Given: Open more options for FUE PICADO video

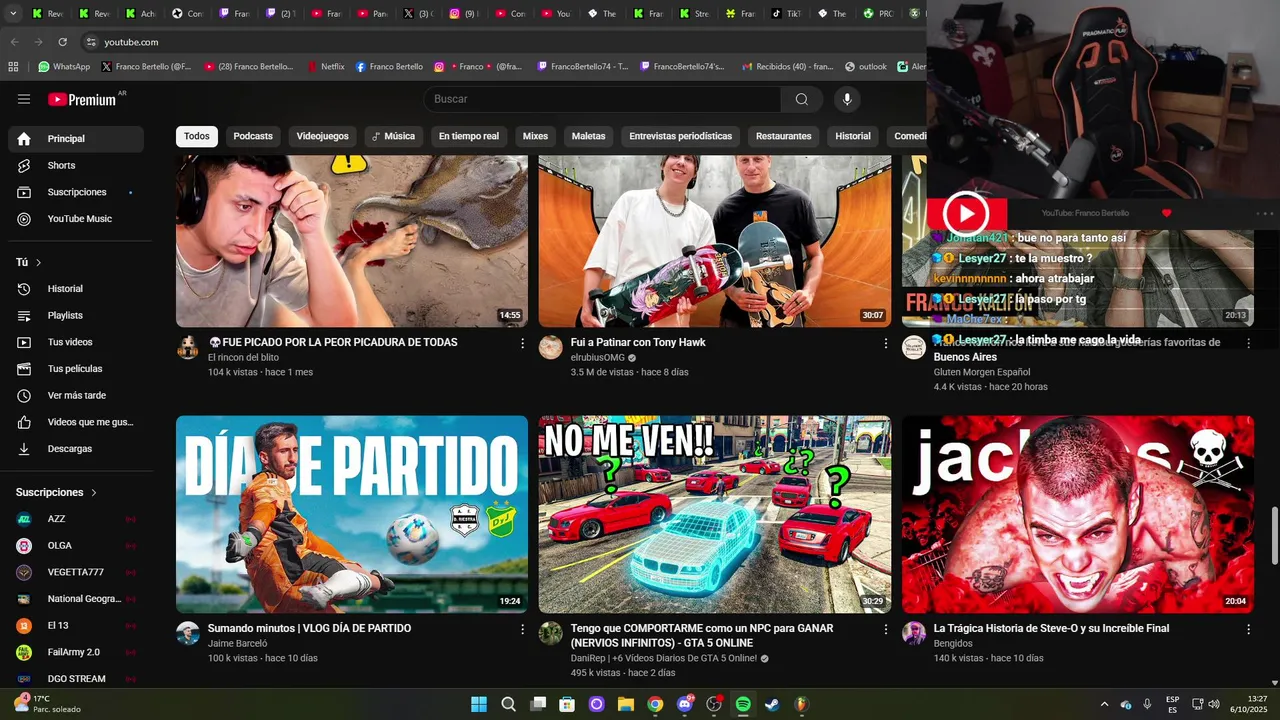Looking at the screenshot, I should pos(522,343).
